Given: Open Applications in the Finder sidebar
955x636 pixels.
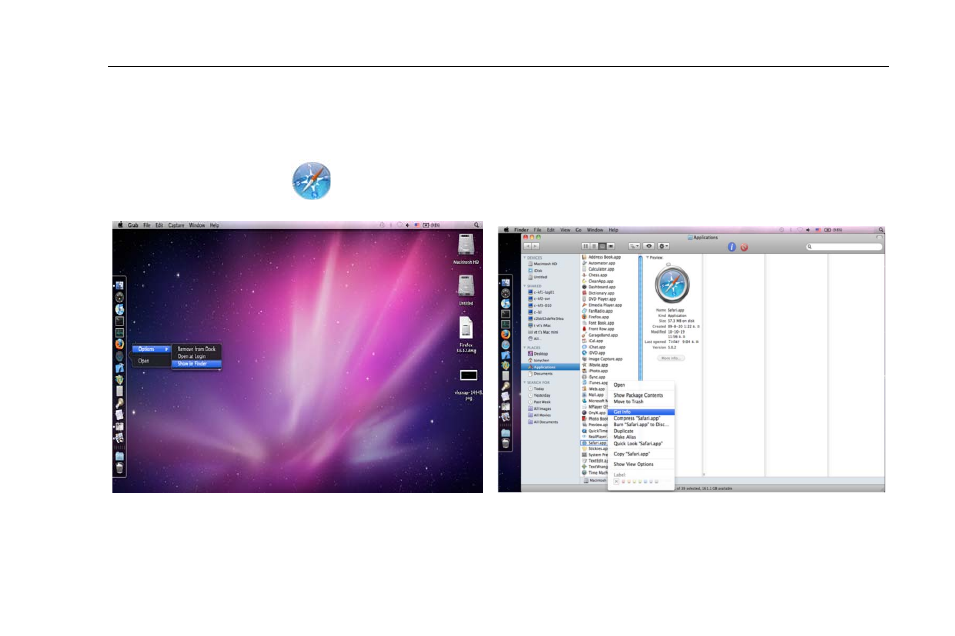Looking at the screenshot, I should (x=551, y=367).
